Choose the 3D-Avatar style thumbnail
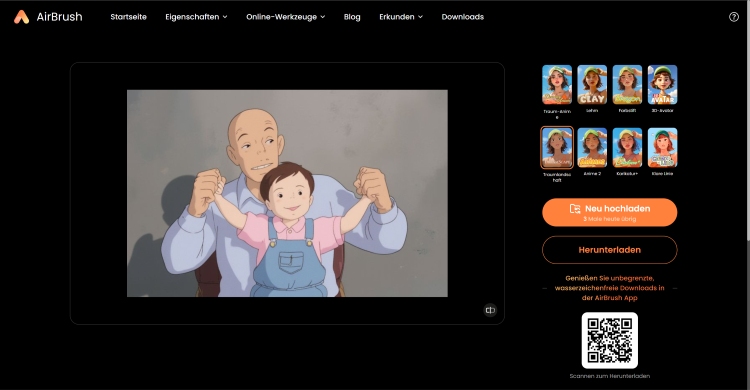 click(662, 85)
